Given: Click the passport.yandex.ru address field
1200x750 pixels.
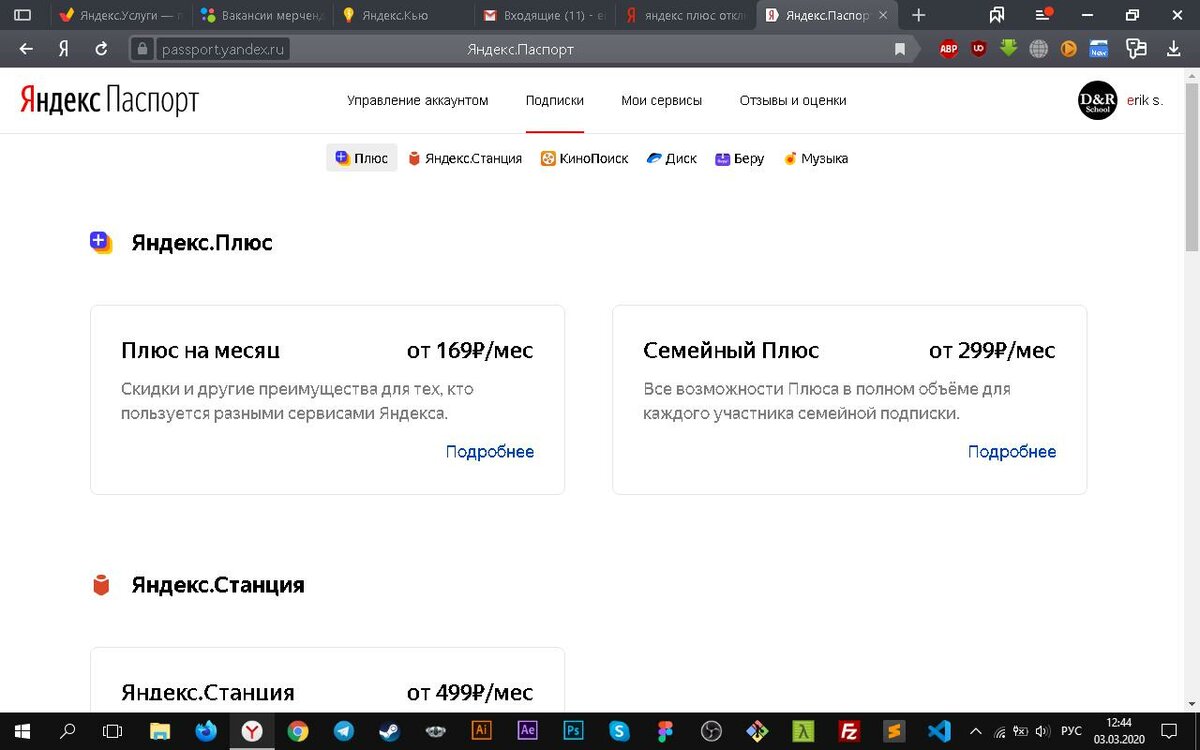Looking at the screenshot, I should click(x=225, y=49).
